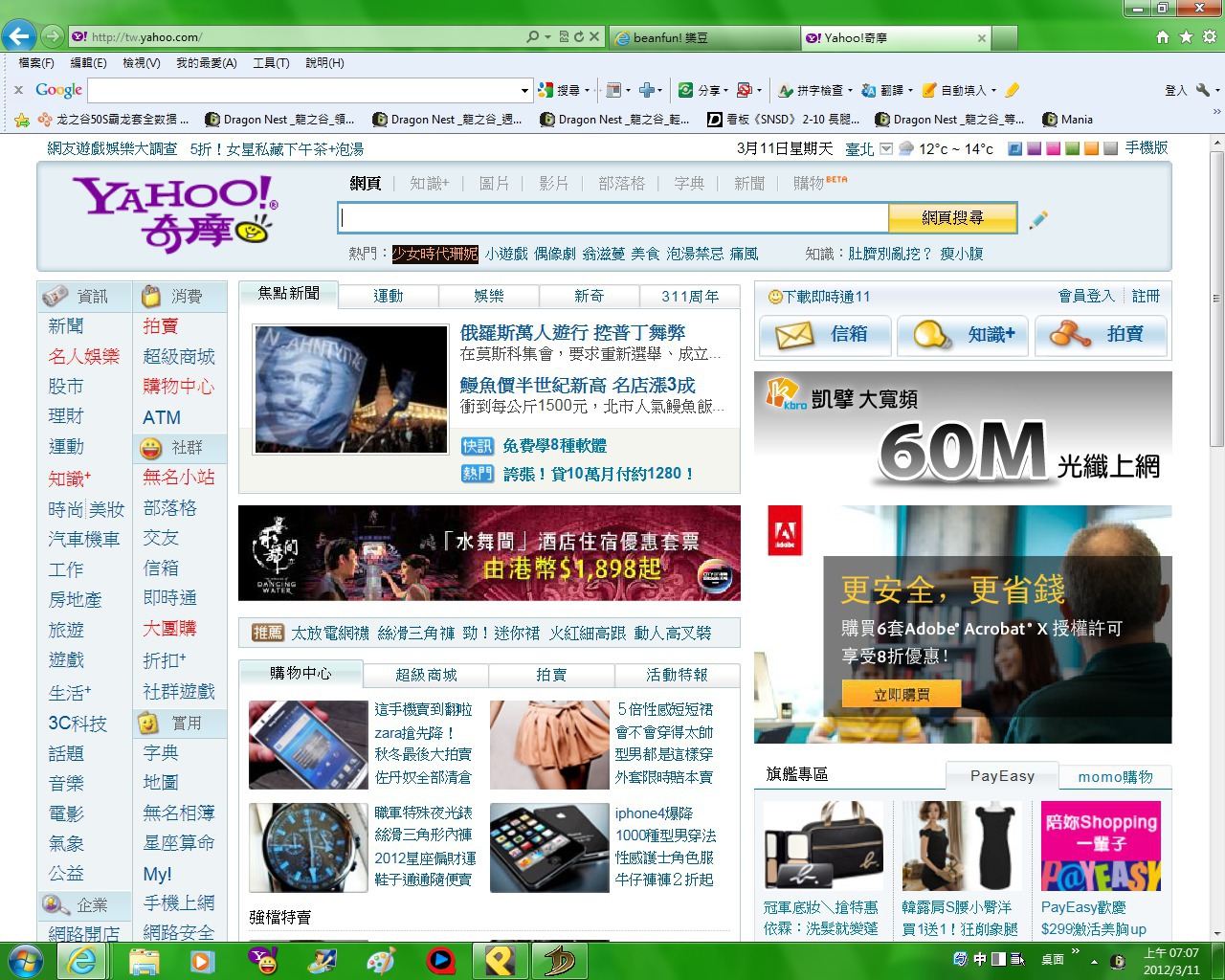Image resolution: width=1225 pixels, height=980 pixels.
Task: Close the Google toolbar with its X
Action: pos(18,90)
